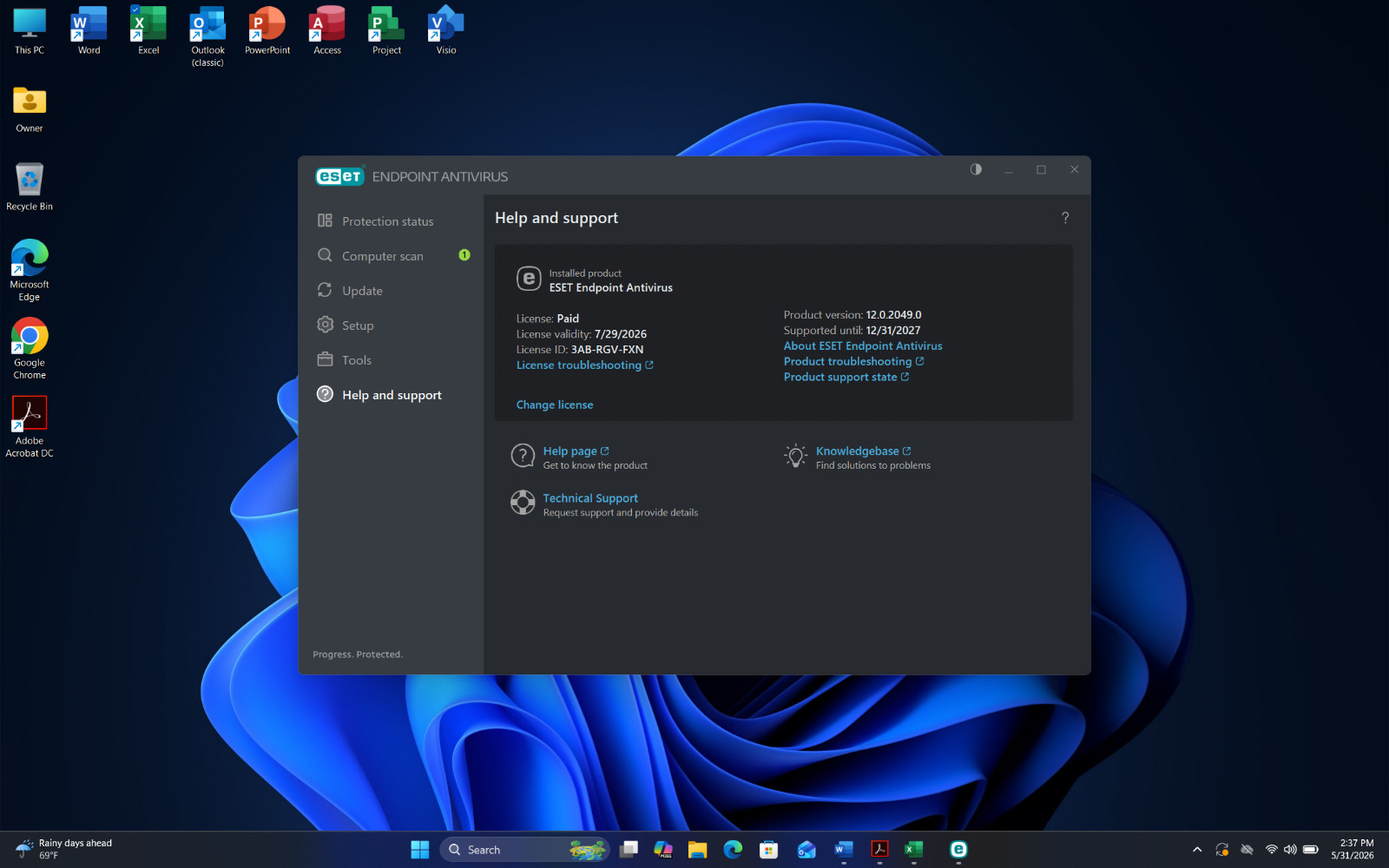Viewport: 1389px width, 868px height.
Task: Select Google Chrome desktop shortcut
Action: [30, 348]
